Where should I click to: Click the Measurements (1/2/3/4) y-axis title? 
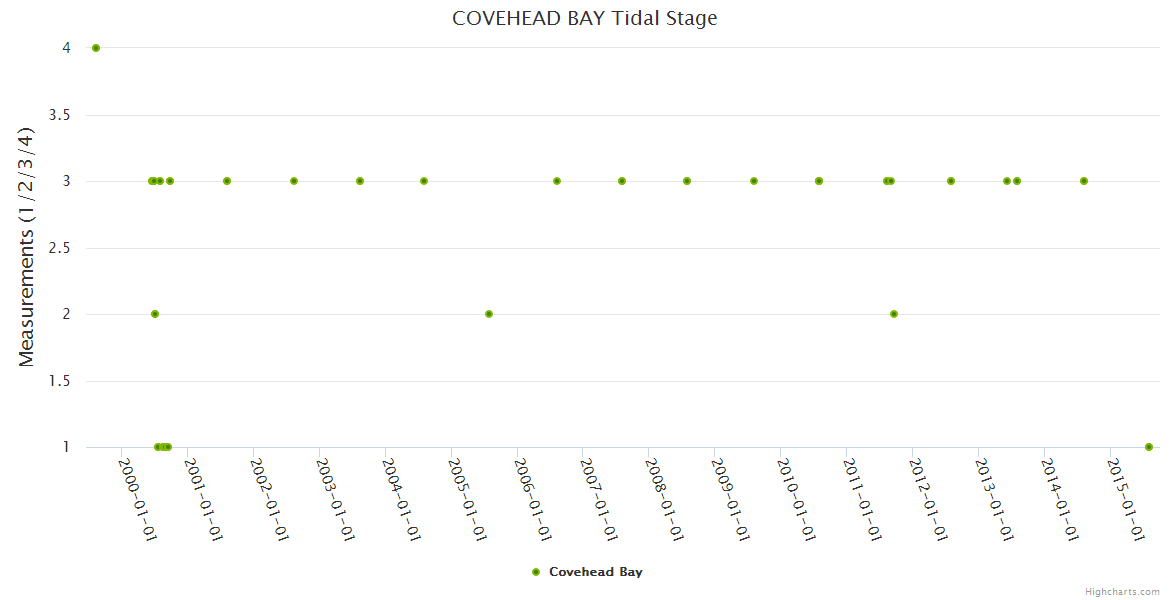[27, 247]
